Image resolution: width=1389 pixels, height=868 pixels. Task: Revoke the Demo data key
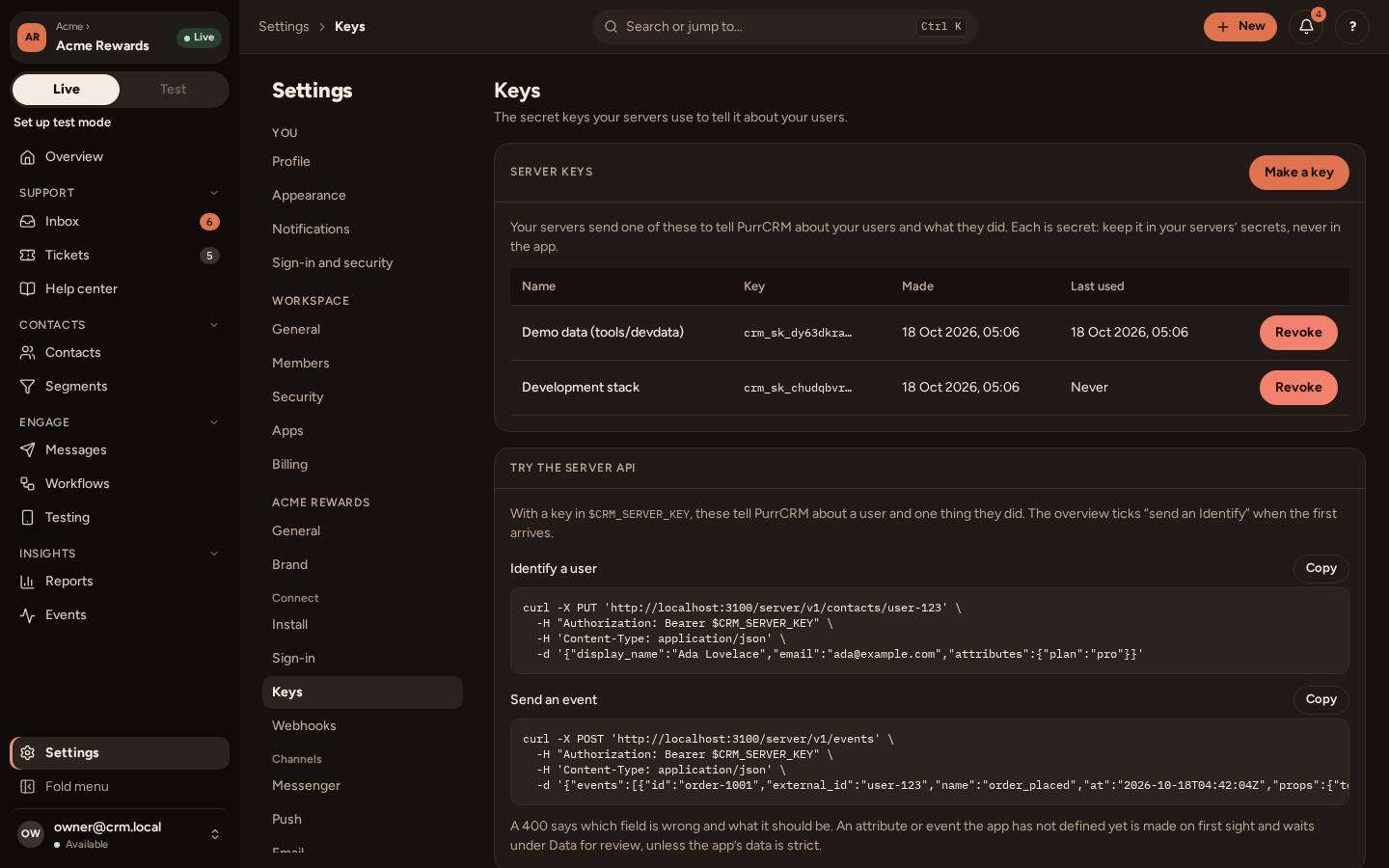tap(1298, 333)
